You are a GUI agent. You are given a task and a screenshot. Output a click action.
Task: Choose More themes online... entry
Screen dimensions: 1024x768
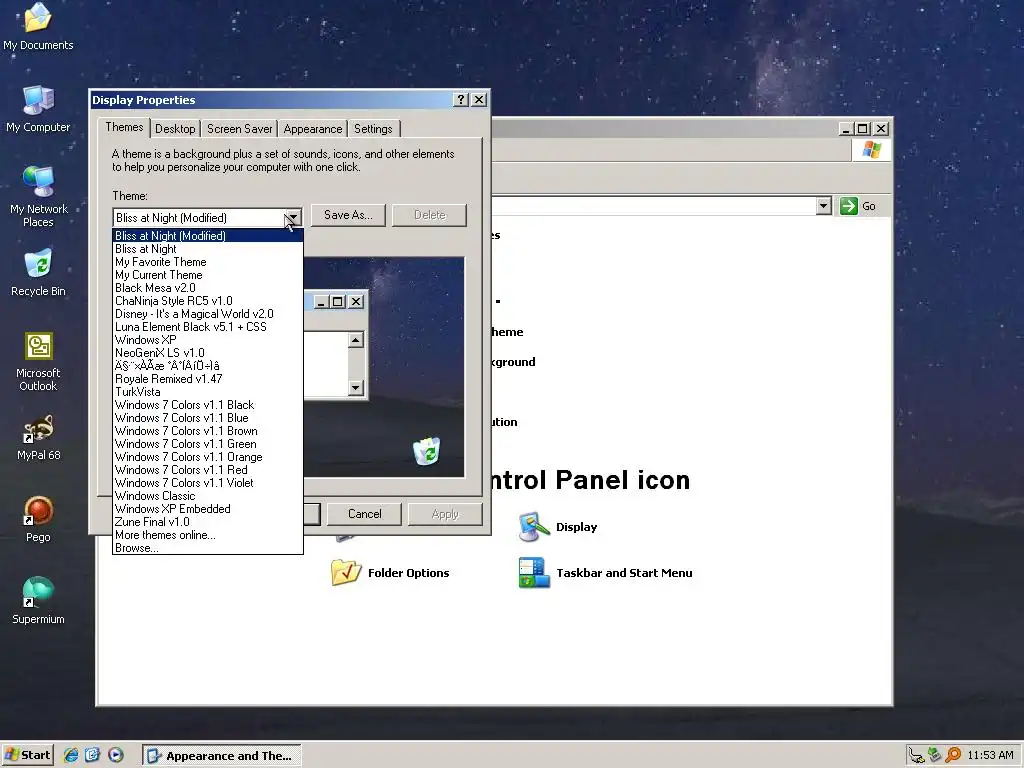208,535
